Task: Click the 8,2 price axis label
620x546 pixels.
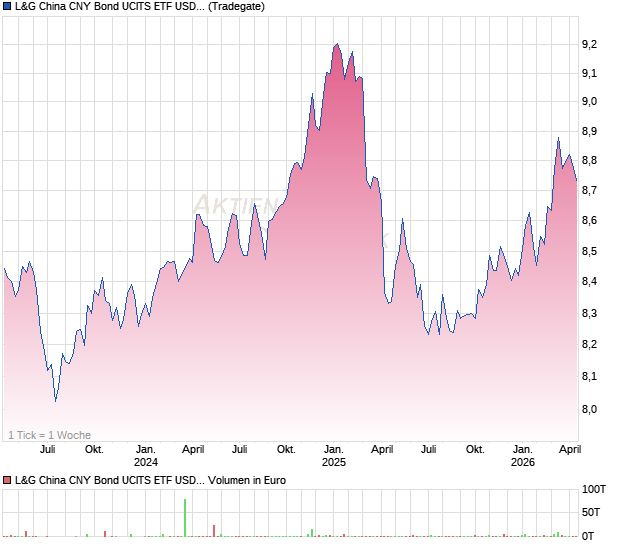Action: pos(589,344)
